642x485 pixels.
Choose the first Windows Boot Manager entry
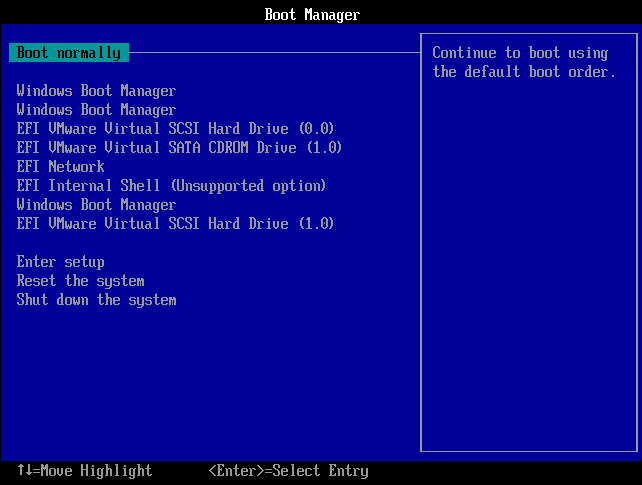(96, 91)
